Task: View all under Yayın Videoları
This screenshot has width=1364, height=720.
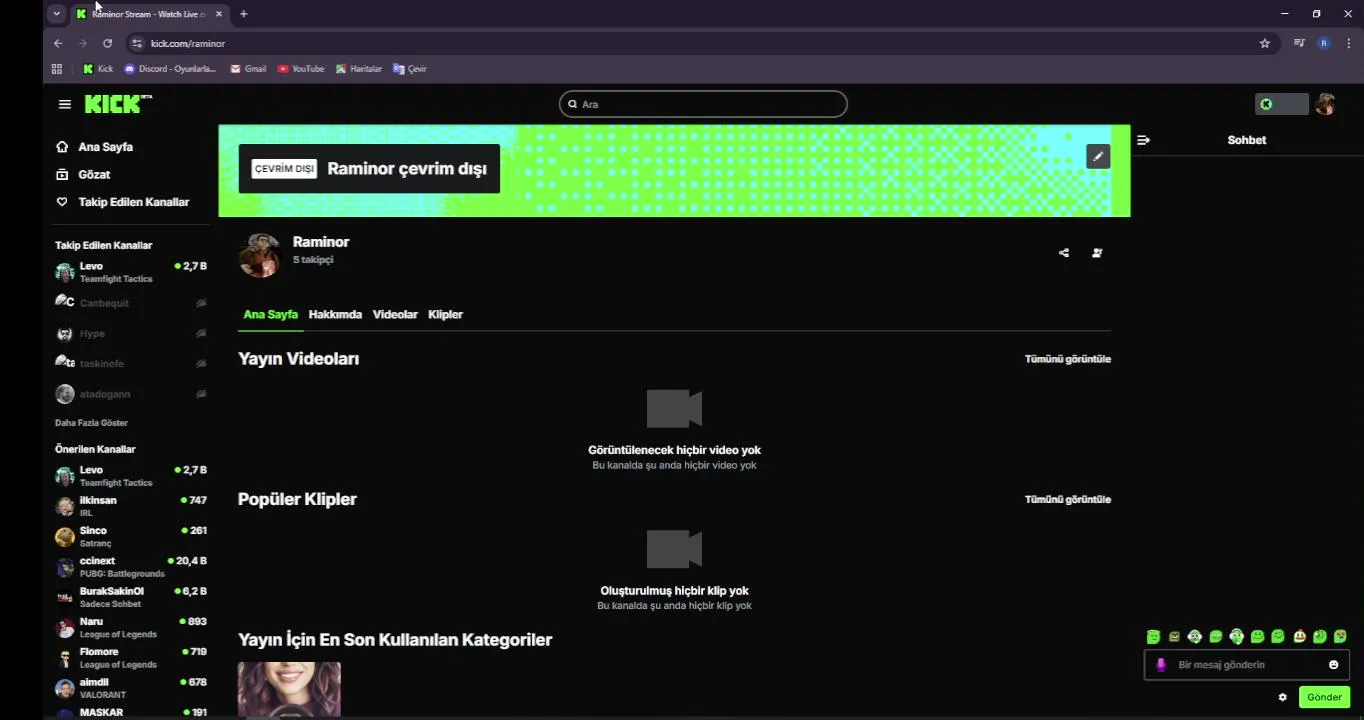Action: pyautogui.click(x=1068, y=359)
